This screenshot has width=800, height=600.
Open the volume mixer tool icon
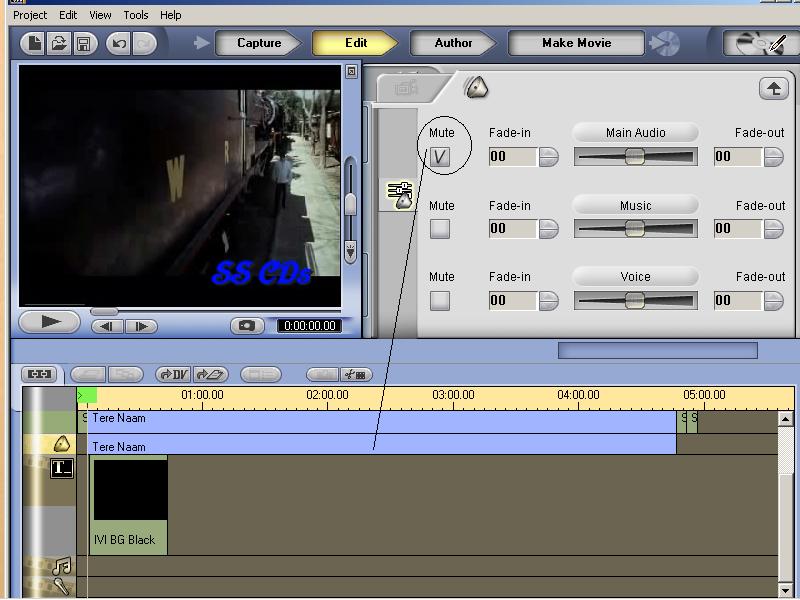coord(401,195)
